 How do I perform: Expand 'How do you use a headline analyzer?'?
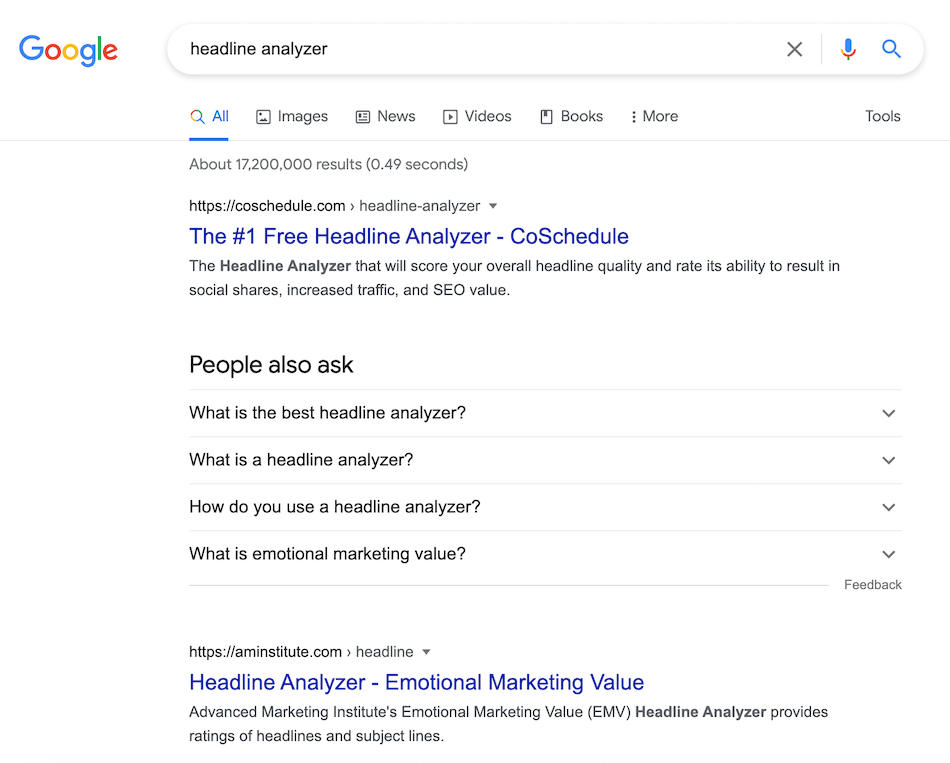(545, 507)
